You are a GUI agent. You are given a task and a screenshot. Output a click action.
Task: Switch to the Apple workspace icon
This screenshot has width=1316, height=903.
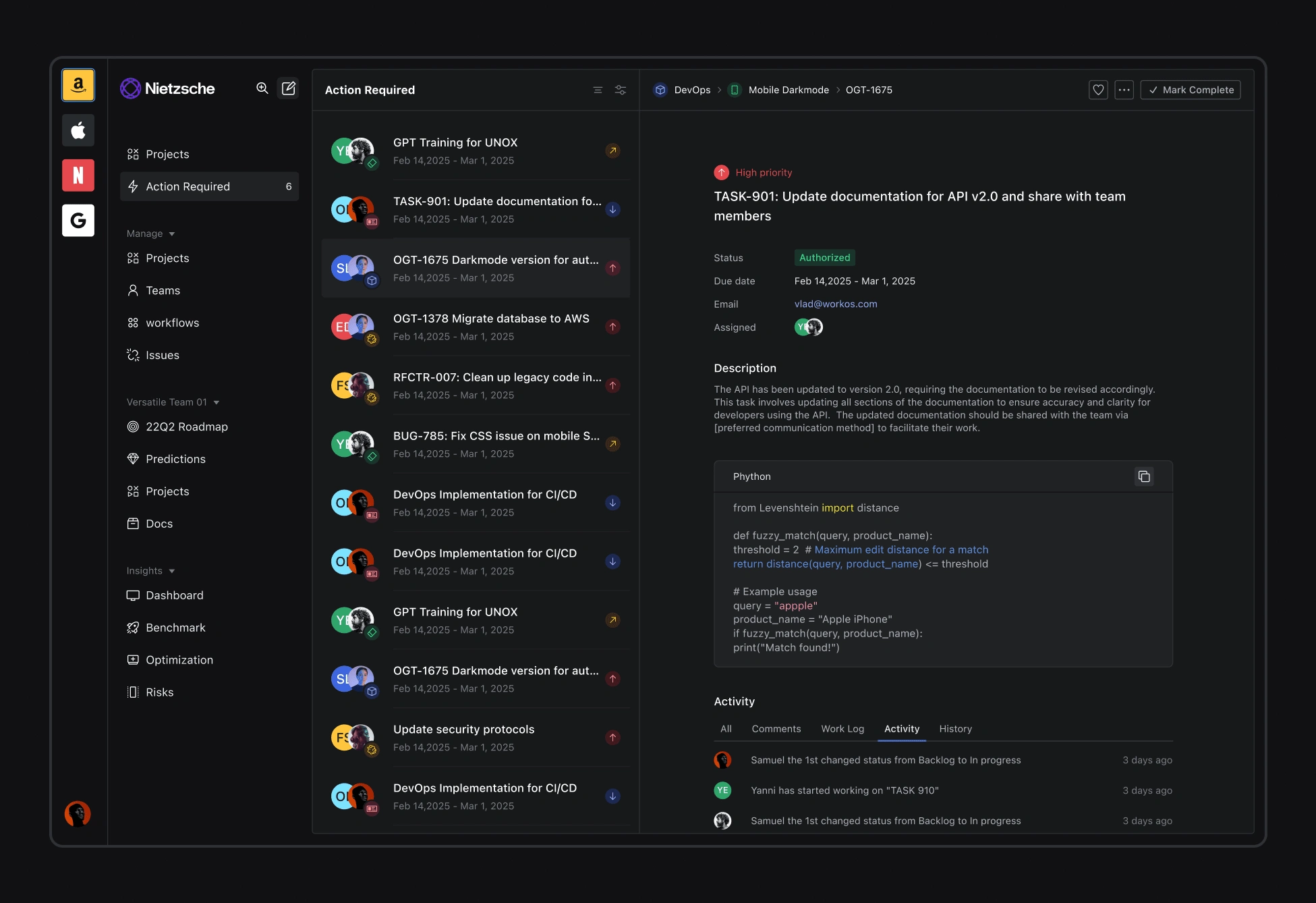point(78,130)
